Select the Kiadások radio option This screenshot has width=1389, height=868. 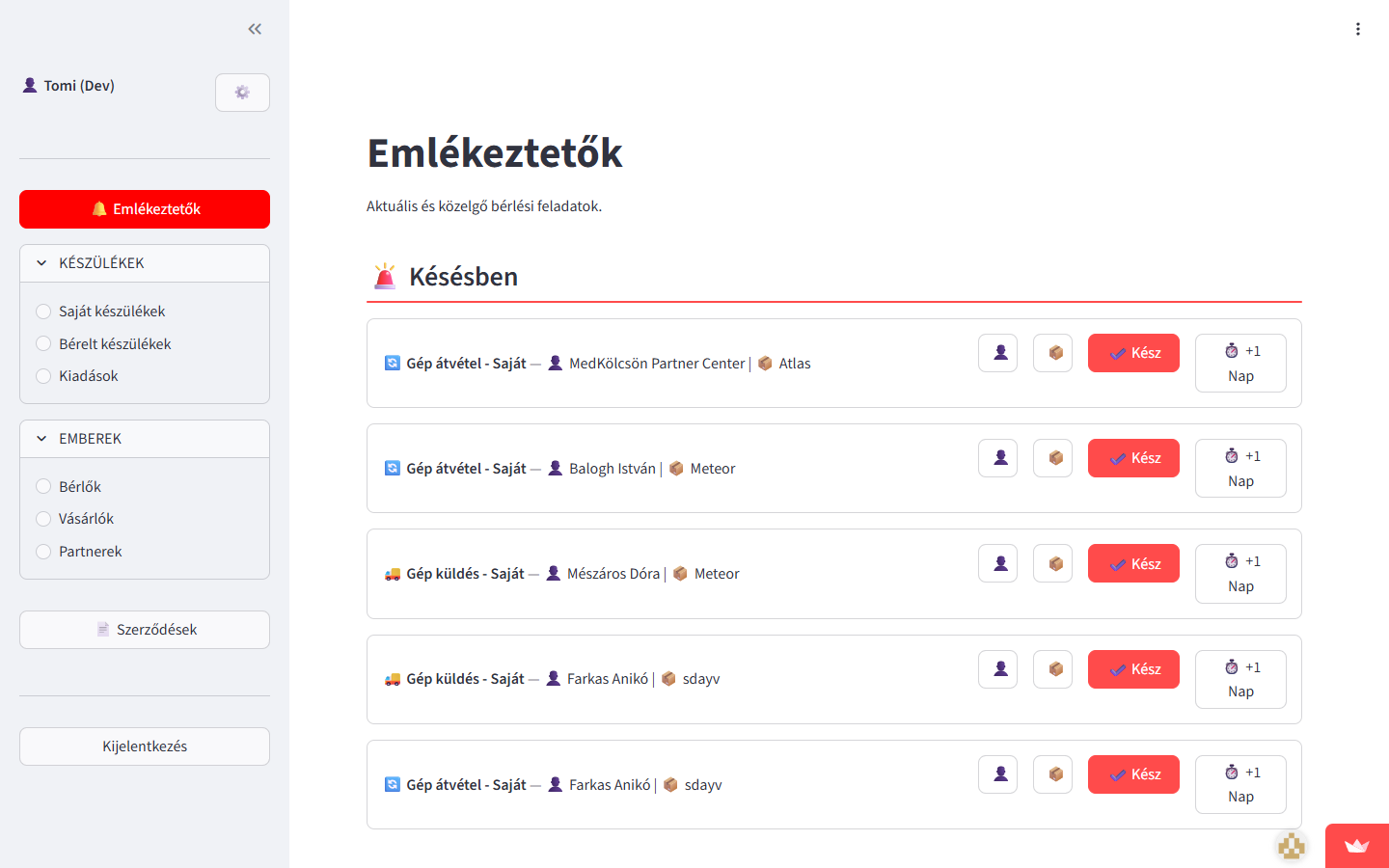[x=43, y=376]
